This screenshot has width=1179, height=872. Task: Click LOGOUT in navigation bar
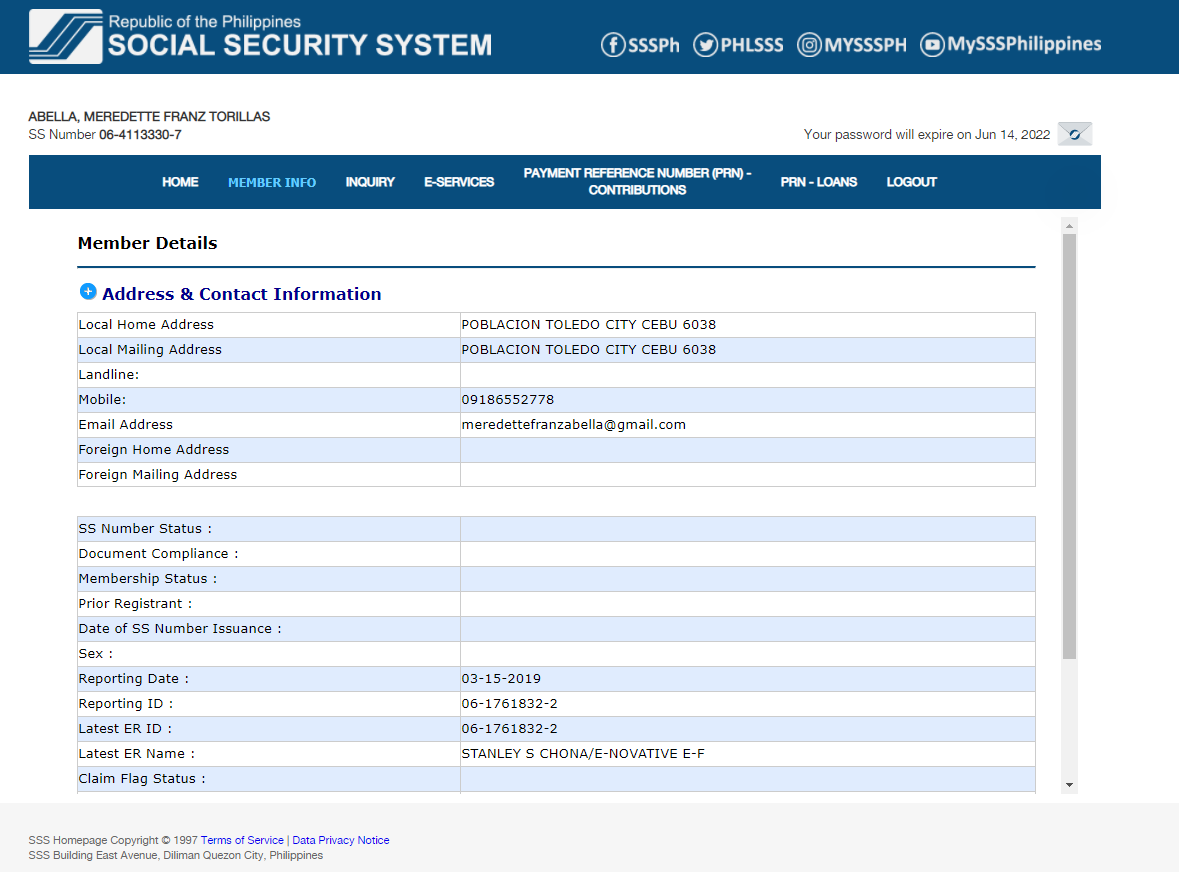911,182
